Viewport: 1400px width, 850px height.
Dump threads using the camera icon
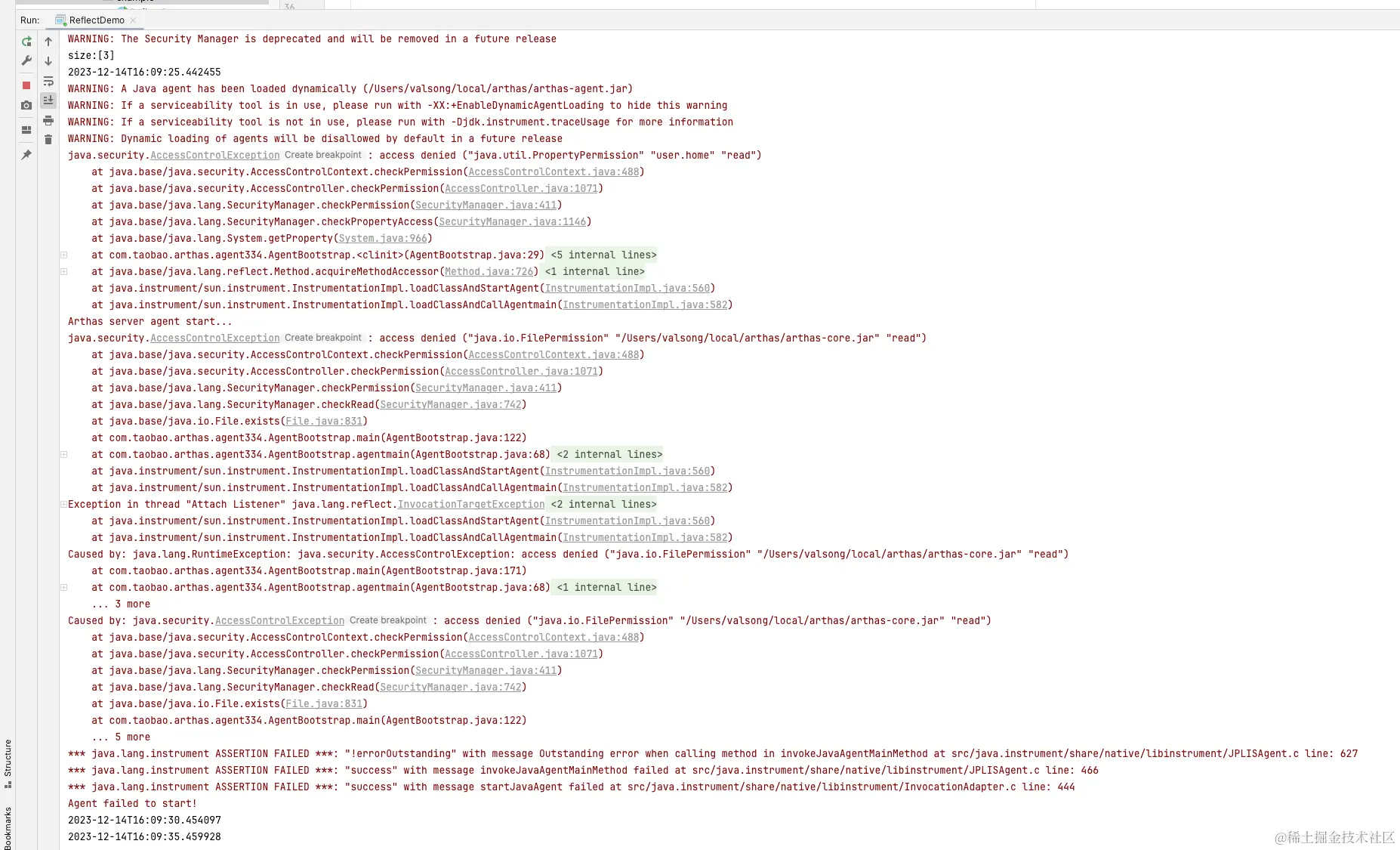pyautogui.click(x=26, y=105)
